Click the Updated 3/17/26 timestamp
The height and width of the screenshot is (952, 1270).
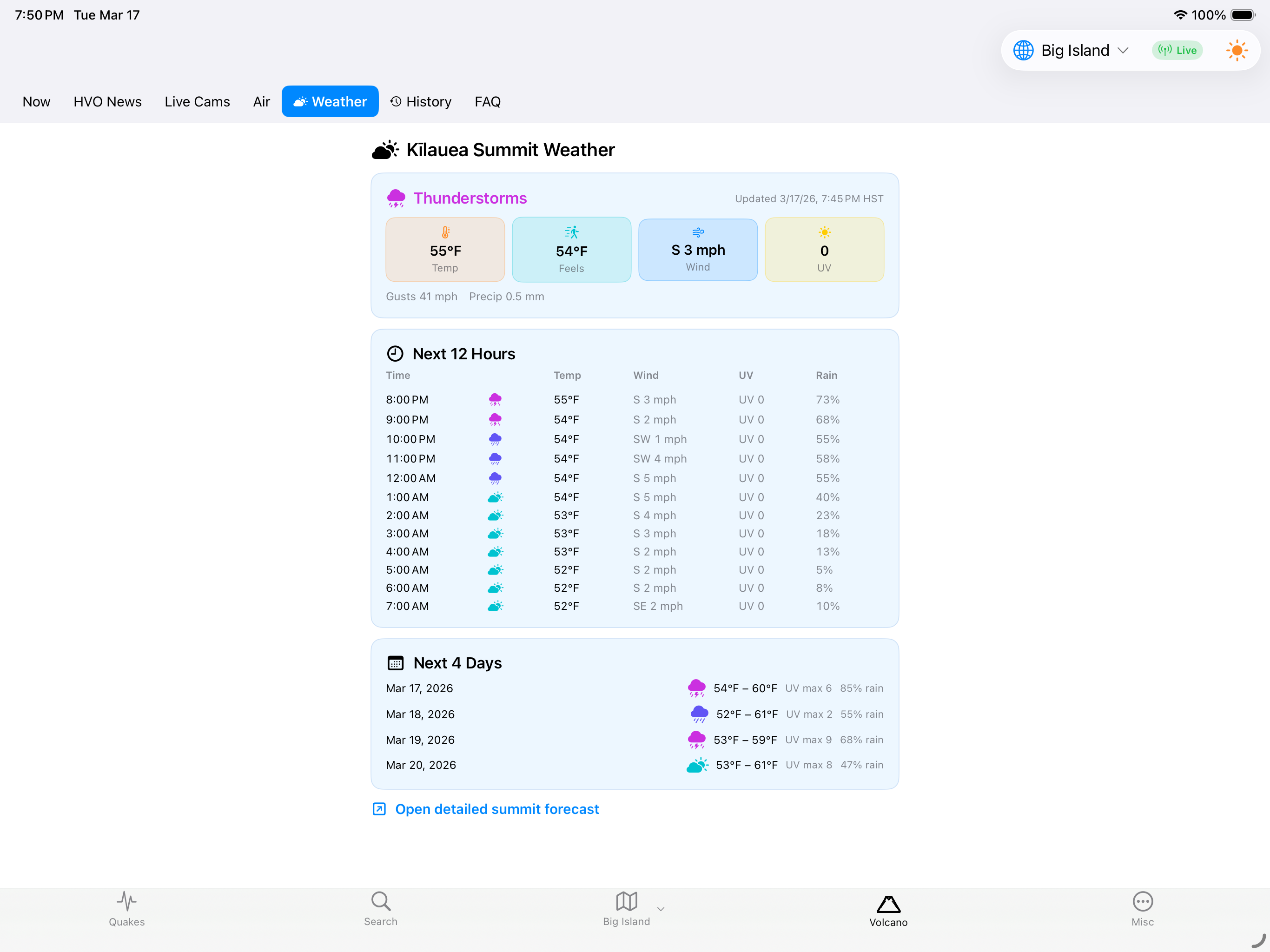pos(809,198)
